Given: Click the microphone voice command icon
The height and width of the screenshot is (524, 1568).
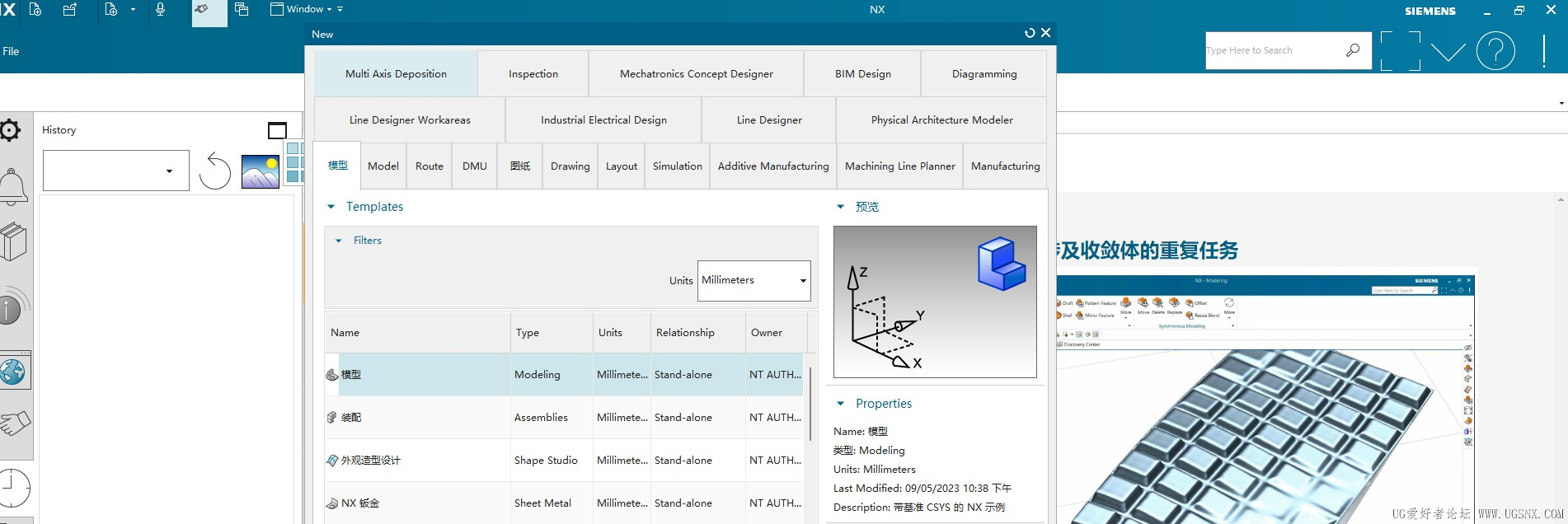Looking at the screenshot, I should coord(160,9).
